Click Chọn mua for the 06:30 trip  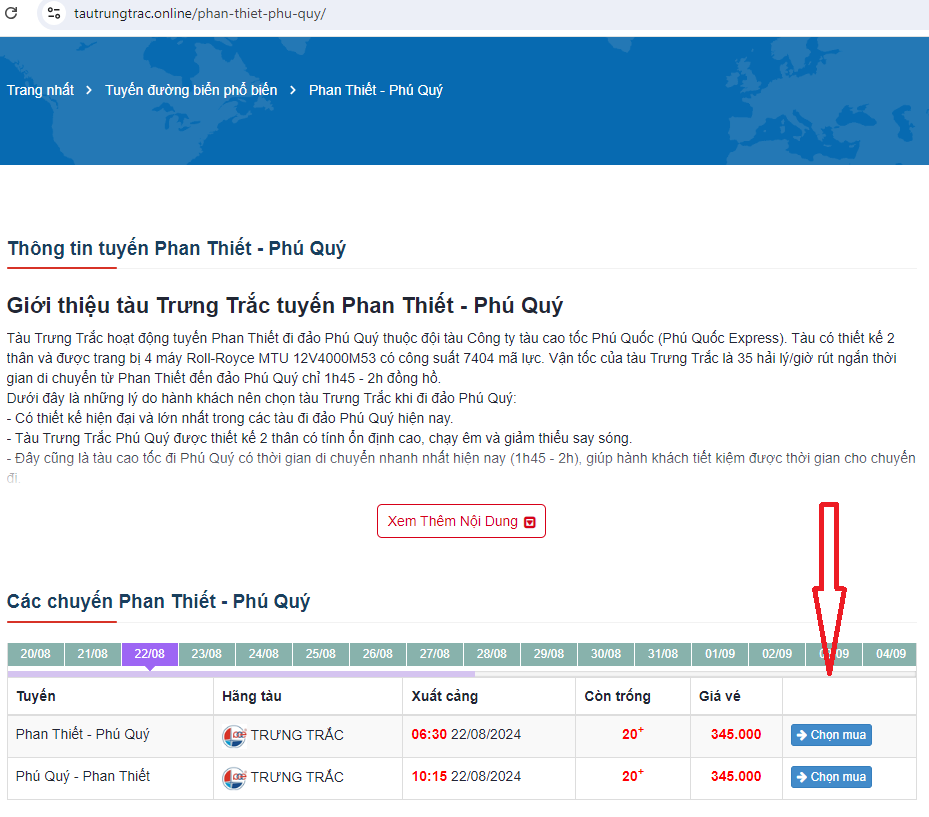pyautogui.click(x=831, y=735)
